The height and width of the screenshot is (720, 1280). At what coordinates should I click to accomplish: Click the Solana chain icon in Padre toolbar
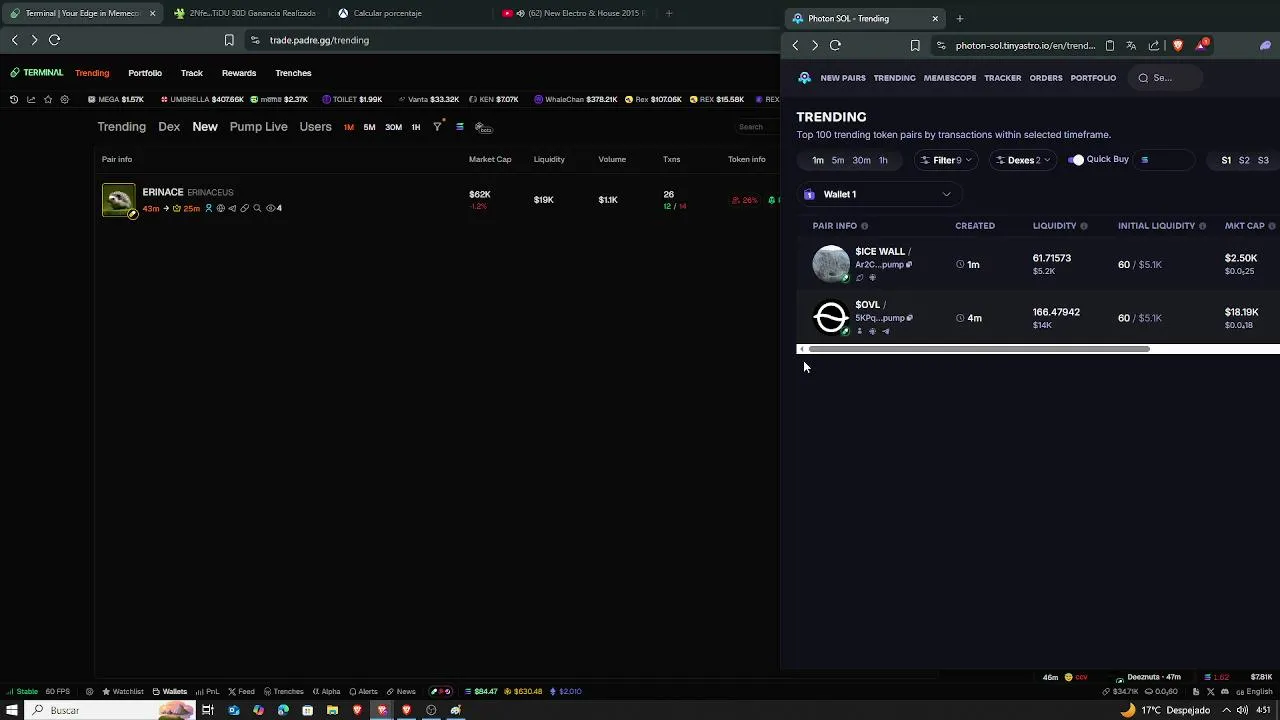pyautogui.click(x=460, y=127)
